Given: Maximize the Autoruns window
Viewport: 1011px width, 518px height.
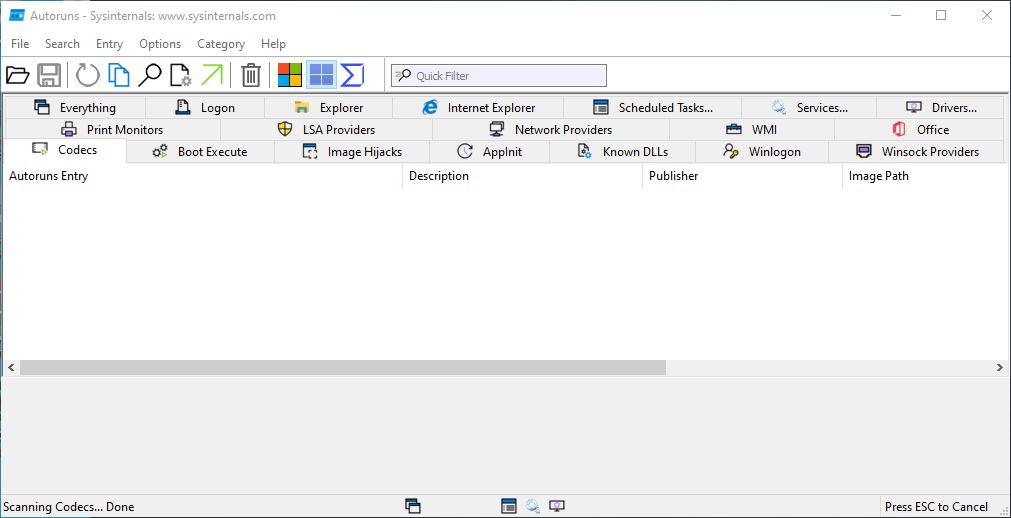Looking at the screenshot, I should coord(941,15).
